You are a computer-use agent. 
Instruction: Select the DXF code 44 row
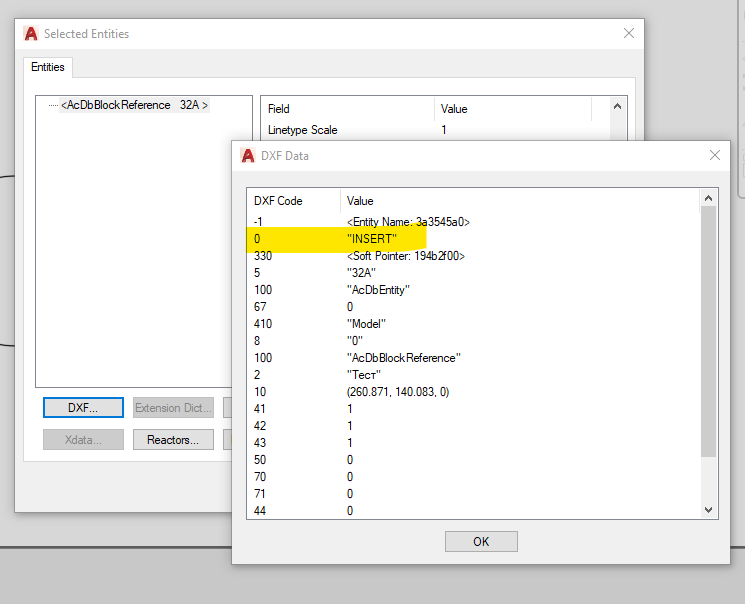tap(473, 511)
